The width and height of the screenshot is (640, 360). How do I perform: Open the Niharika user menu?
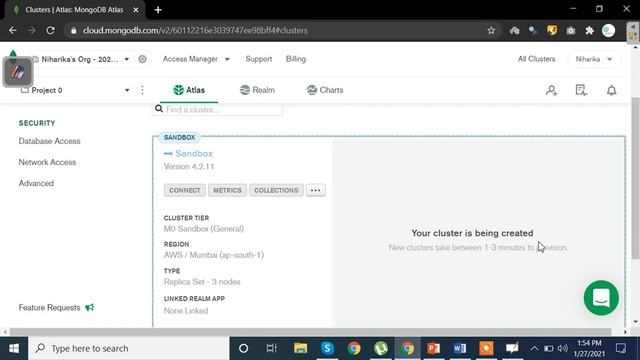[594, 59]
